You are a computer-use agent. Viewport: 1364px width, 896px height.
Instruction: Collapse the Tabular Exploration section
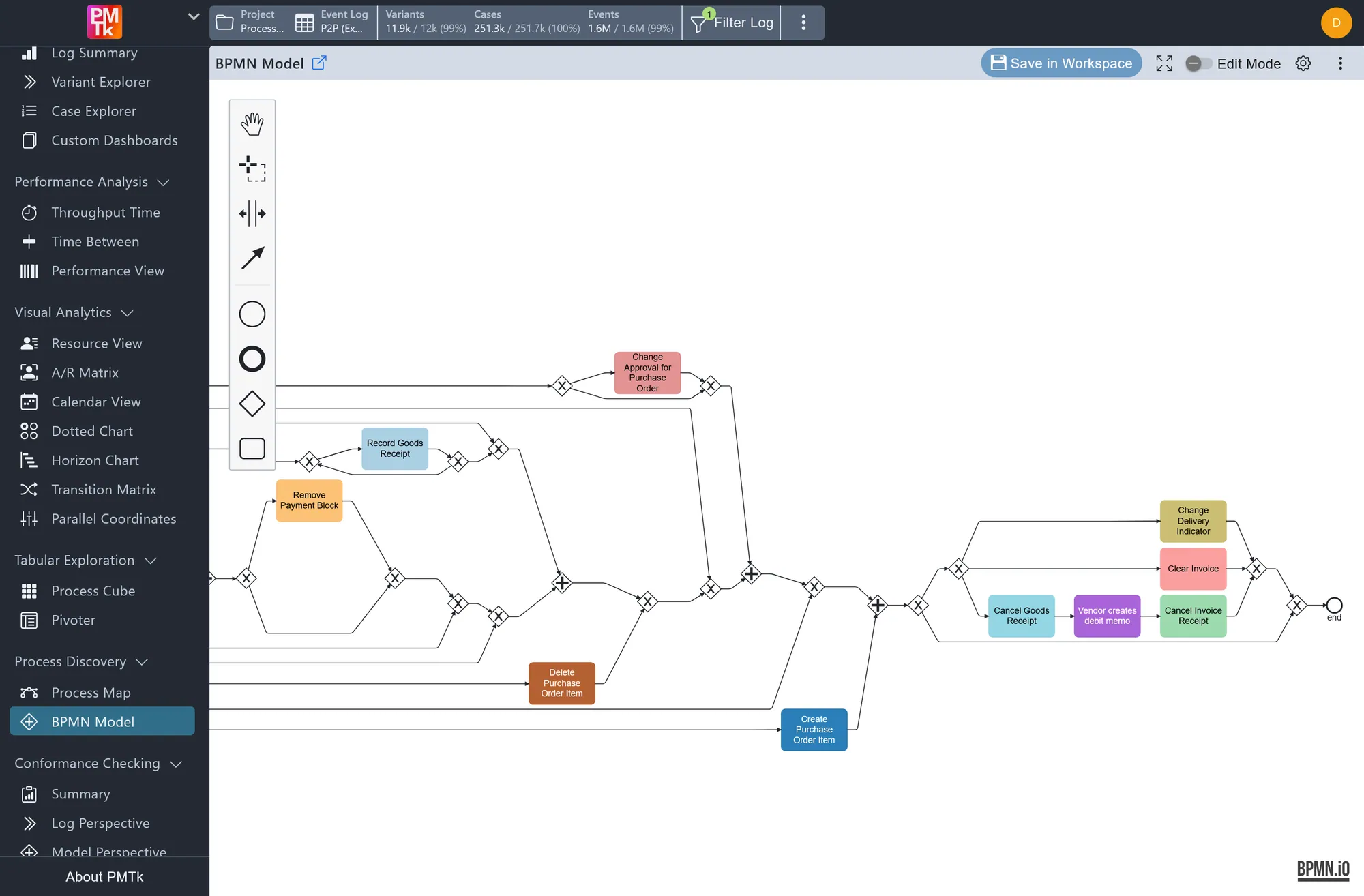click(x=151, y=561)
